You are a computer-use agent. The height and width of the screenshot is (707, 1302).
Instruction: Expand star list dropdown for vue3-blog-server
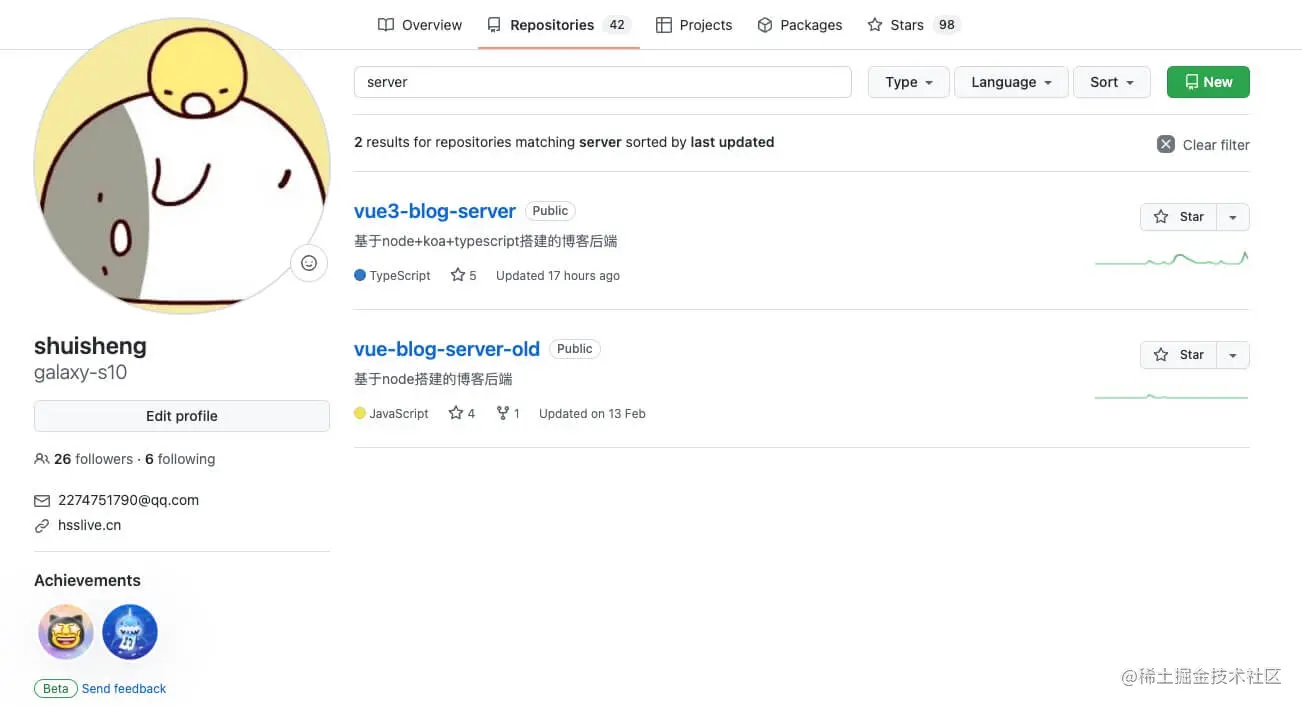click(x=1233, y=217)
